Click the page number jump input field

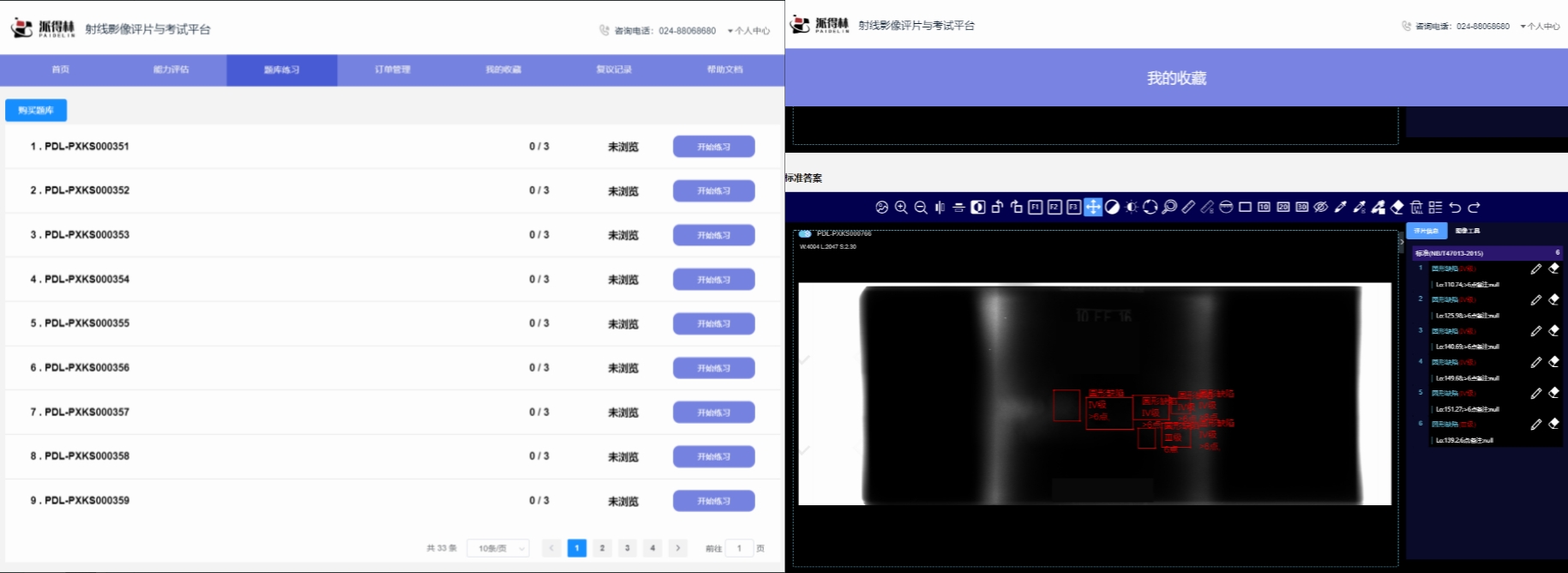(739, 548)
